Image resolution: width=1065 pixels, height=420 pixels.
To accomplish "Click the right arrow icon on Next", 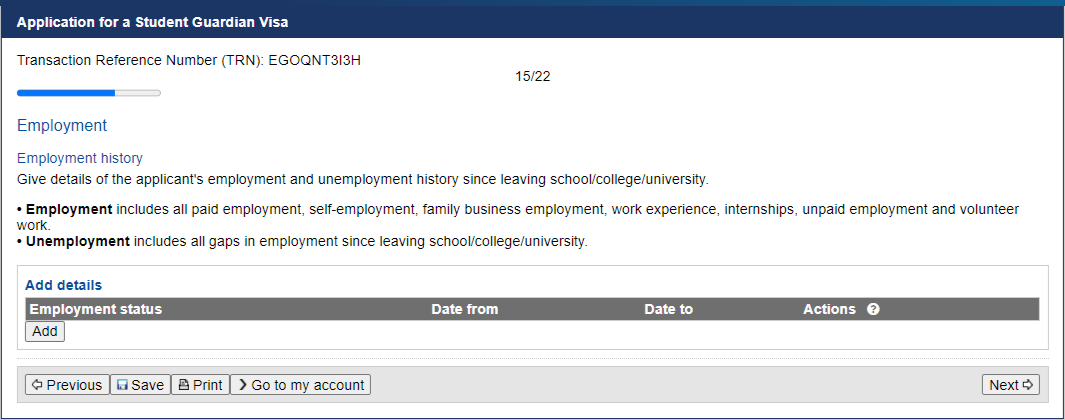I will (1027, 385).
